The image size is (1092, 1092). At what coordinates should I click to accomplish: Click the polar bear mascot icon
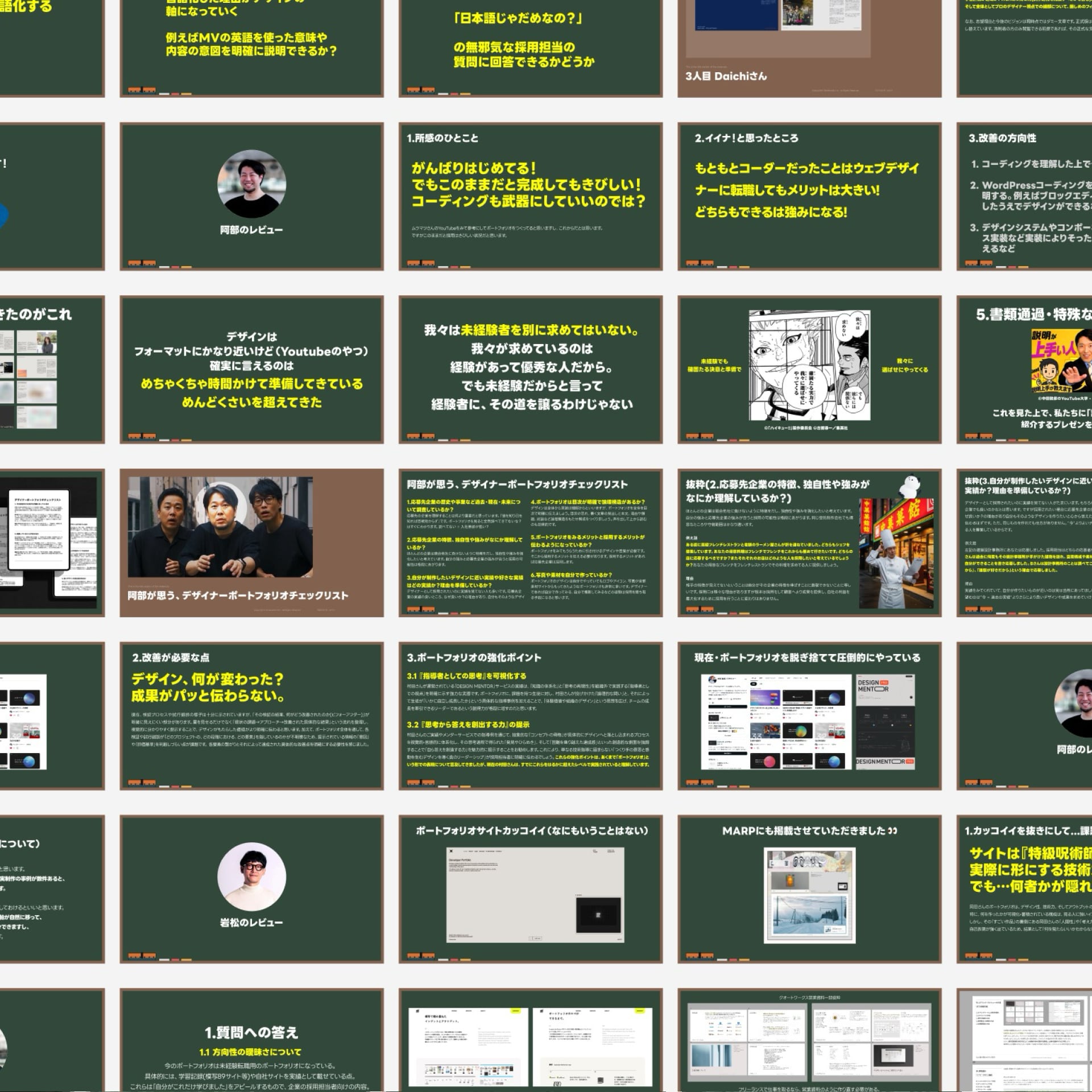[910, 486]
